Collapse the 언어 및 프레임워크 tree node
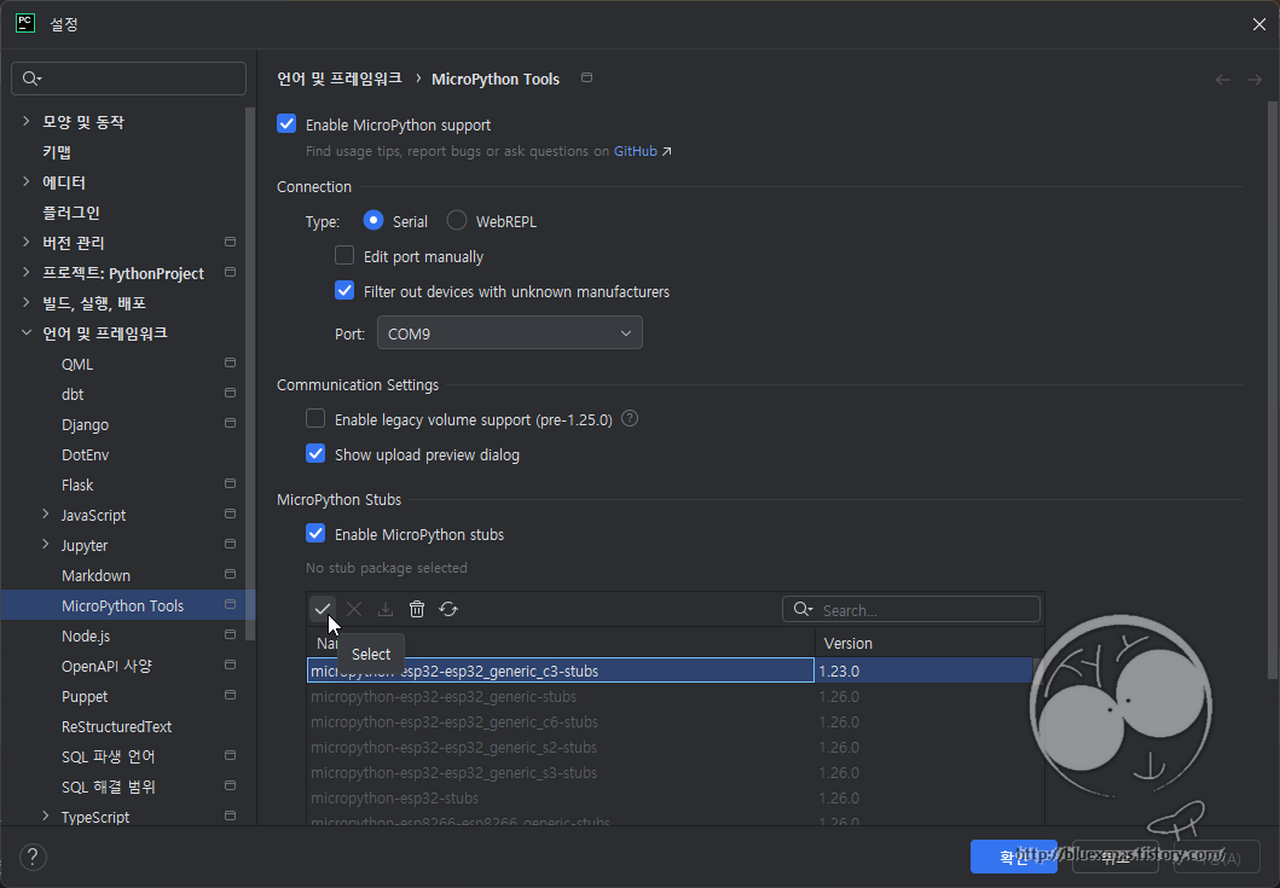 pyautogui.click(x=27, y=333)
